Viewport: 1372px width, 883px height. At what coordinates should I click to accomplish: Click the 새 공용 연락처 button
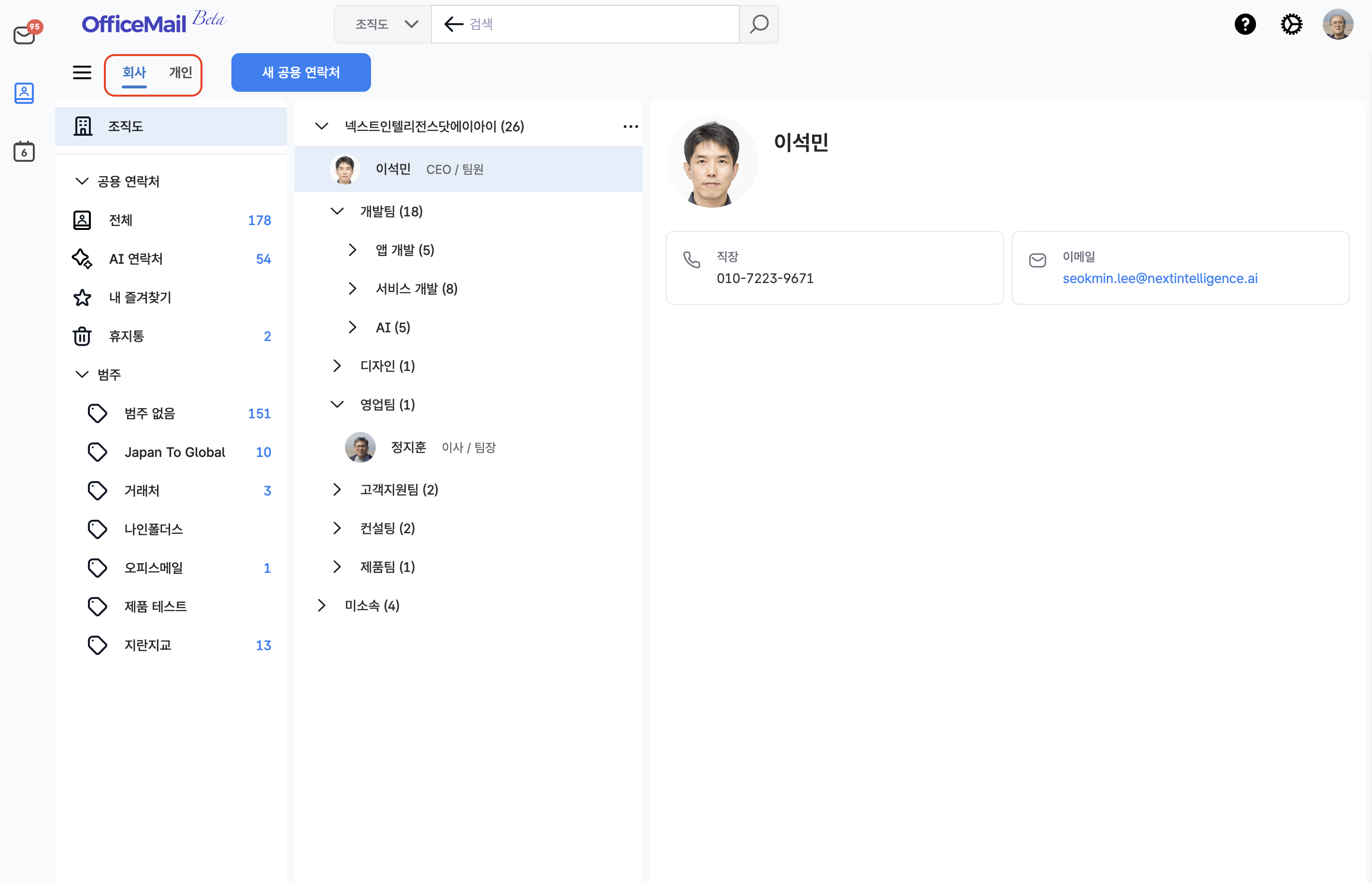point(301,72)
